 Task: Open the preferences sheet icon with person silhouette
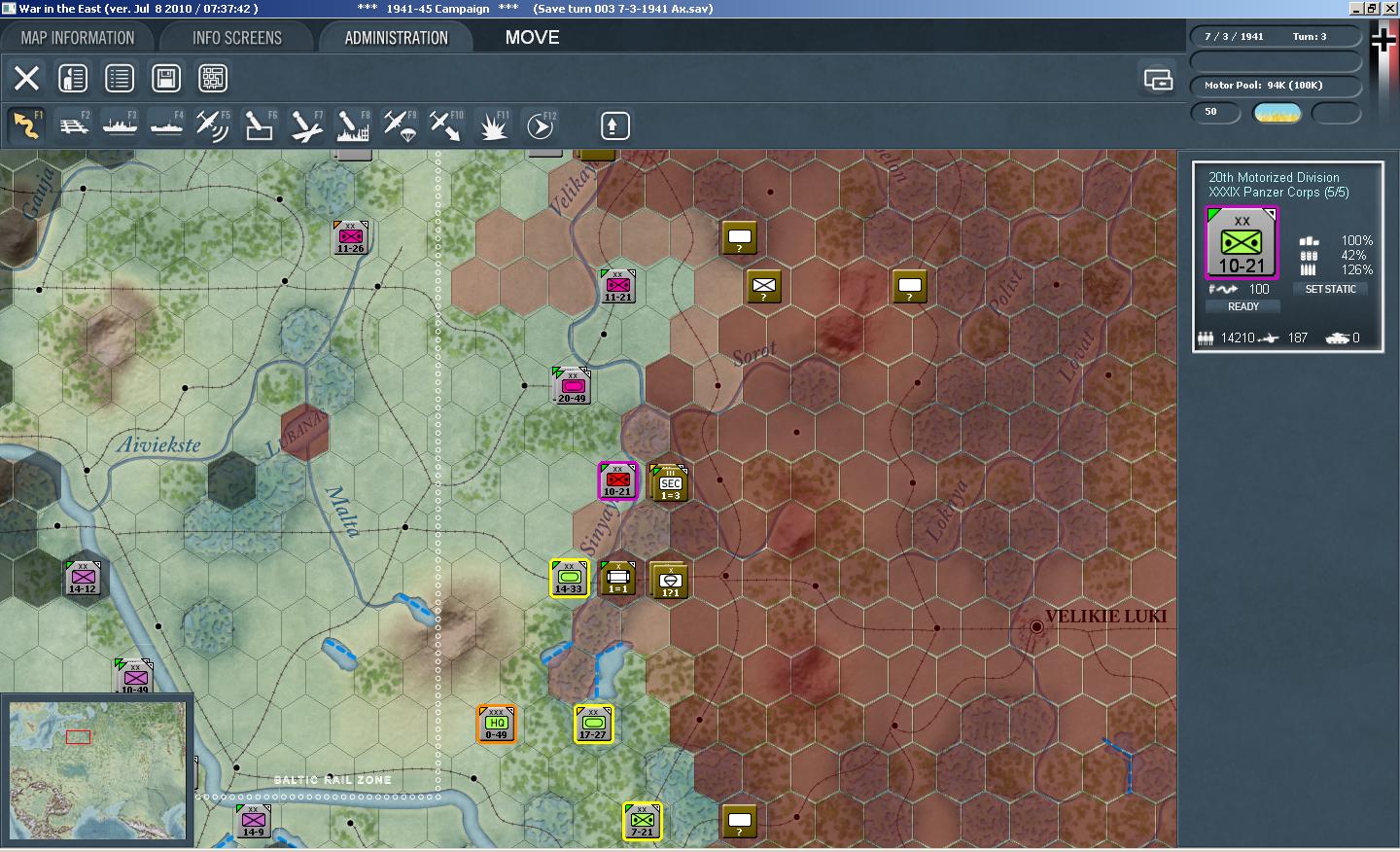(73, 78)
